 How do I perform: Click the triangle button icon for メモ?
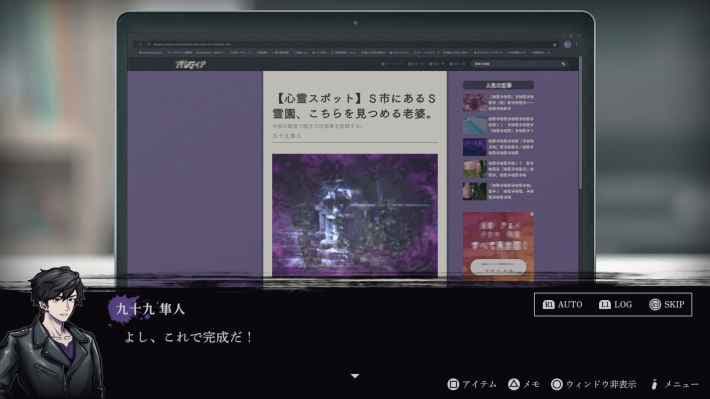click(x=513, y=385)
